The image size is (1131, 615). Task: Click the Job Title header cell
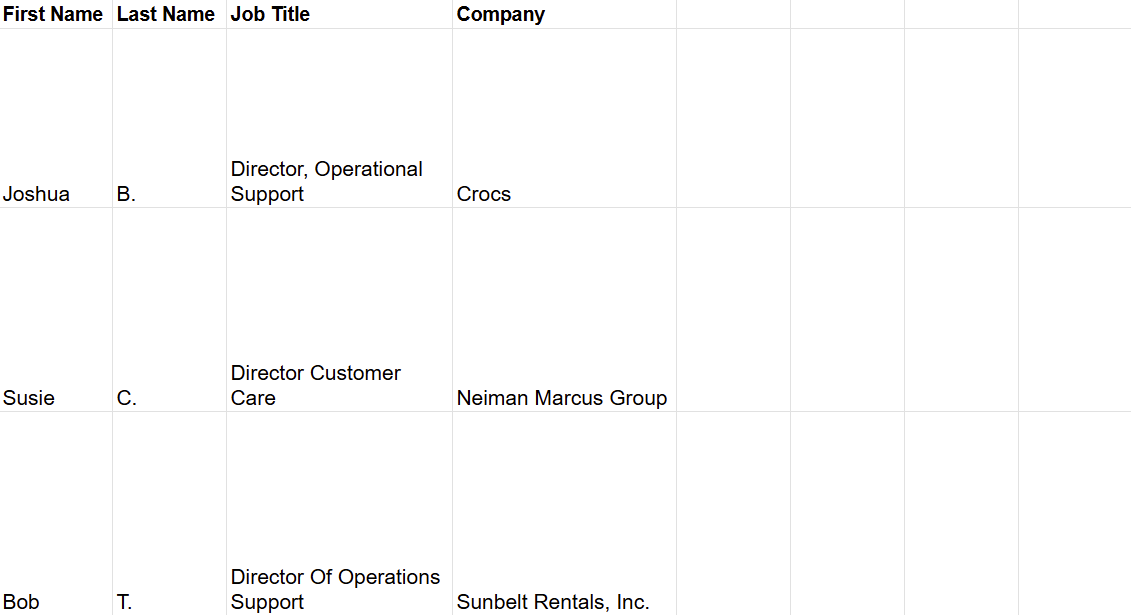pyautogui.click(x=340, y=14)
